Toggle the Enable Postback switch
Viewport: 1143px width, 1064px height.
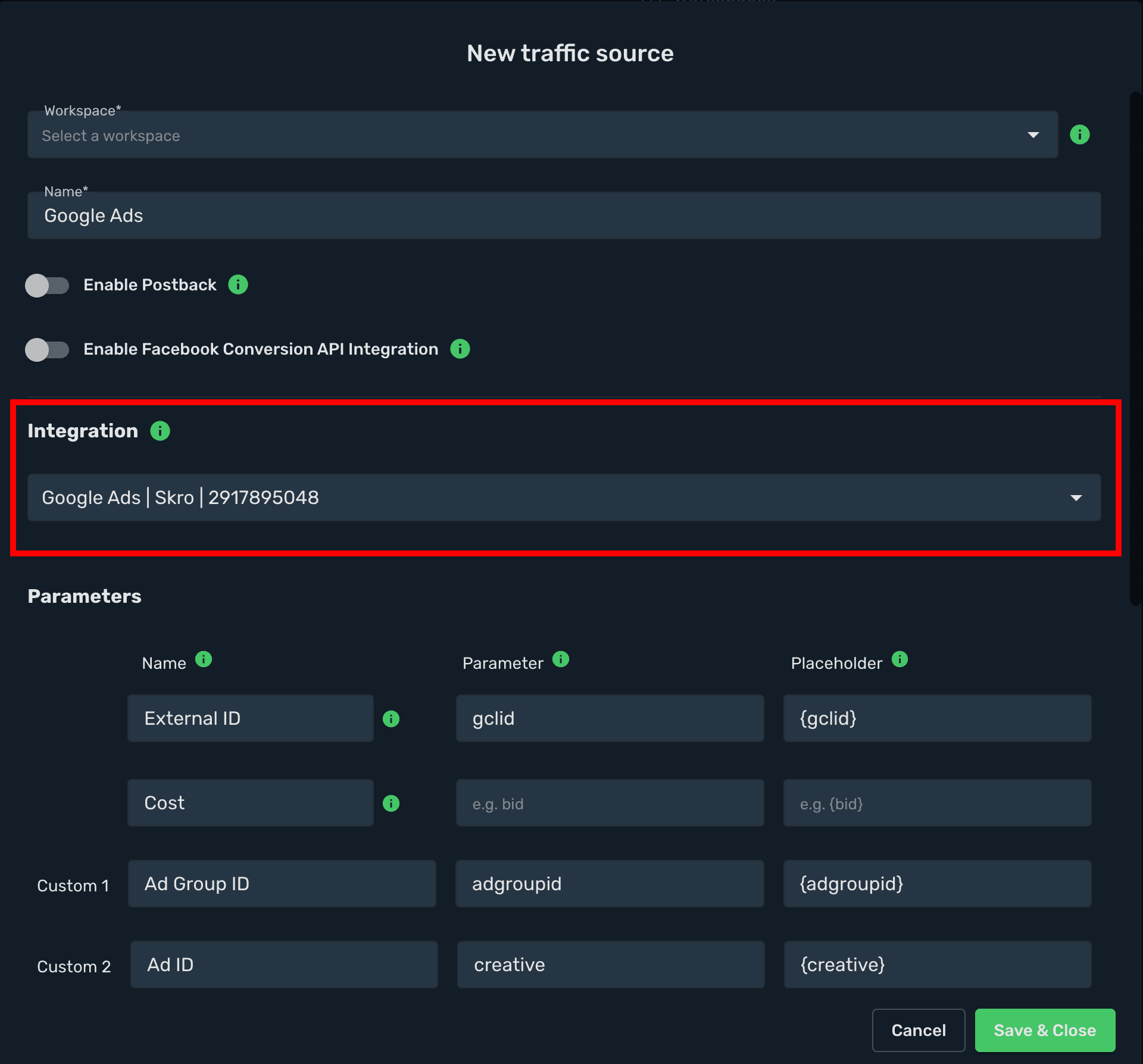47,286
